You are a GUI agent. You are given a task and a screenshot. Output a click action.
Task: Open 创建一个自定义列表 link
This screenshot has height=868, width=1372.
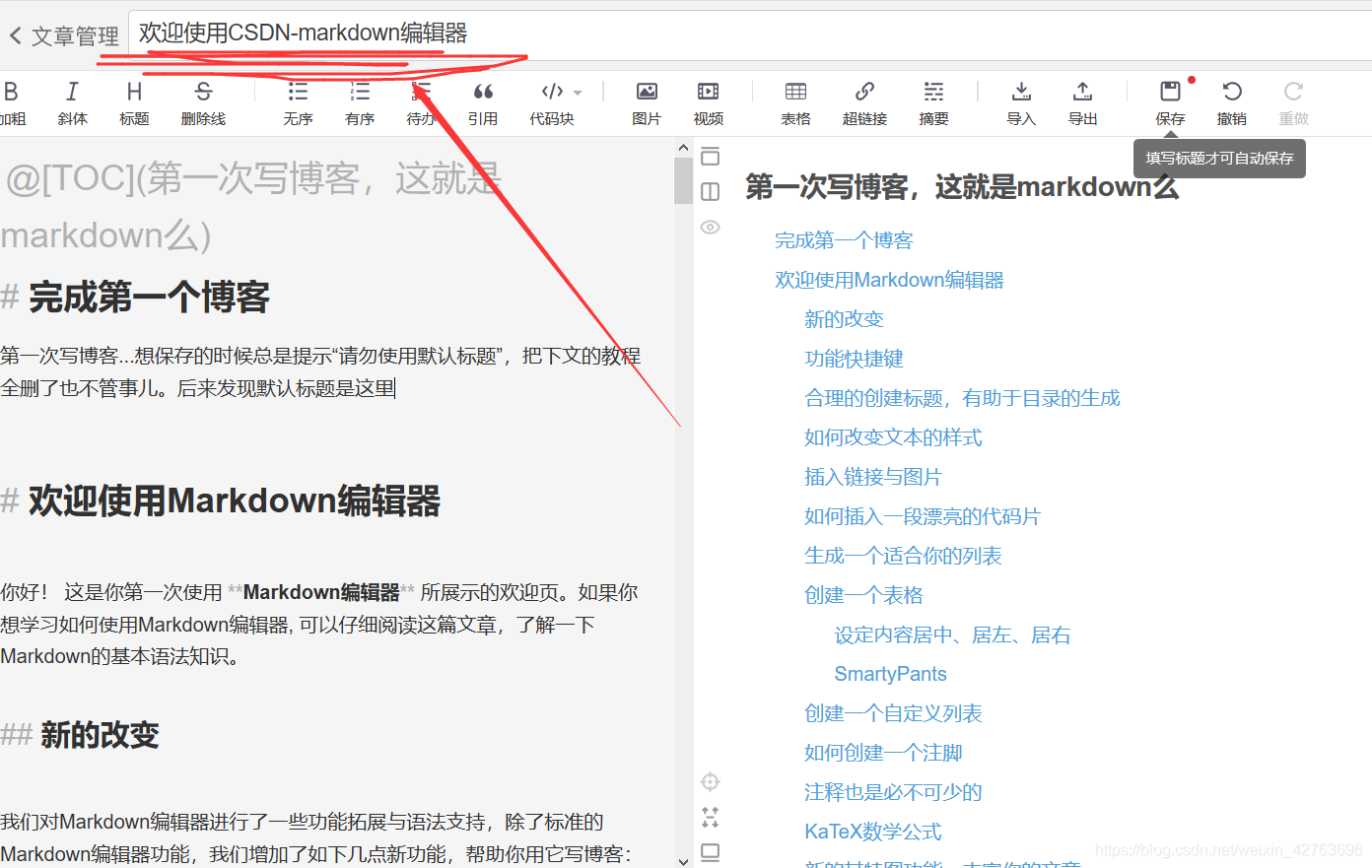[x=893, y=713]
